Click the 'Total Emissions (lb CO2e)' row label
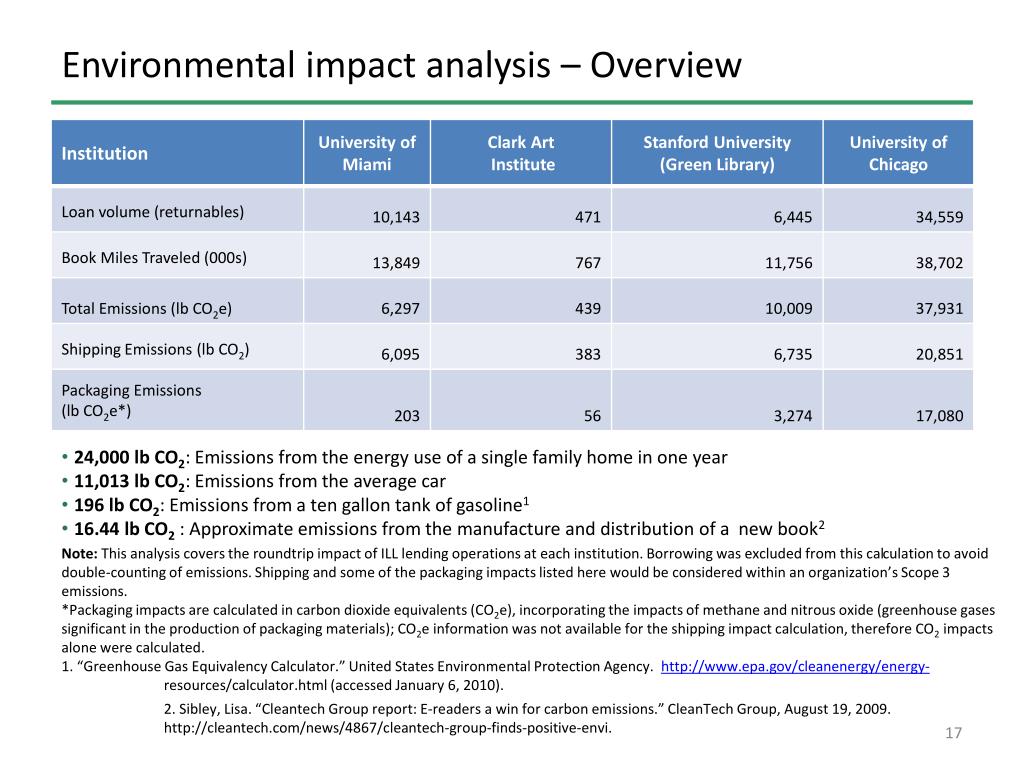Screen dimensions: 1024x768 pos(146,309)
